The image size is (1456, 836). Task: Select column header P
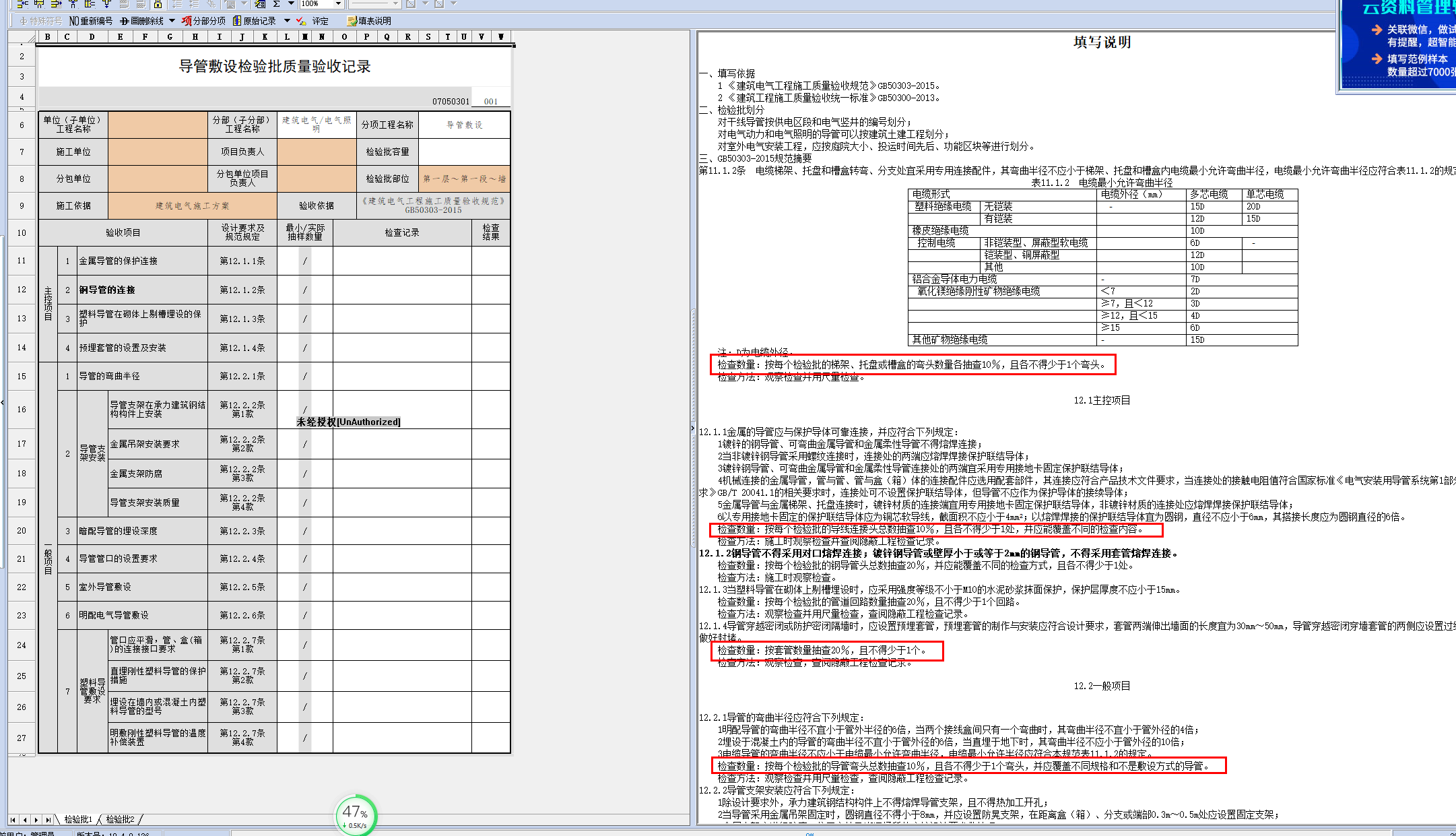[x=366, y=37]
